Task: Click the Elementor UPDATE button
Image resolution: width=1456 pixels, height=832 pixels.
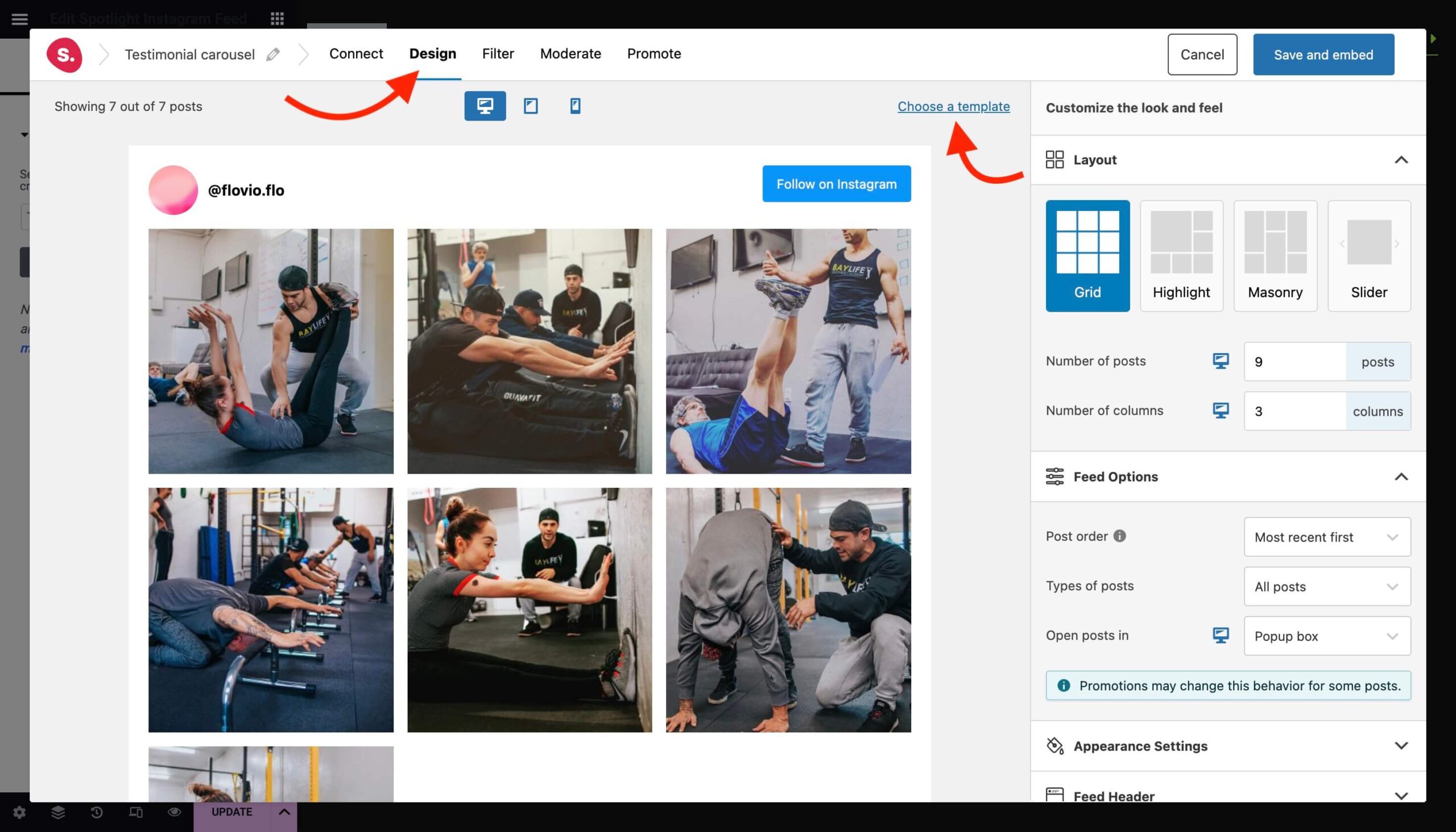Action: click(x=231, y=812)
